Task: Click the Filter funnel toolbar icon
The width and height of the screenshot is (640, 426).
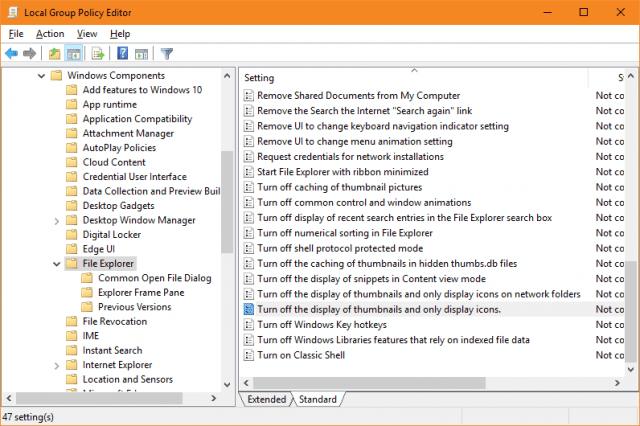Action: click(167, 53)
